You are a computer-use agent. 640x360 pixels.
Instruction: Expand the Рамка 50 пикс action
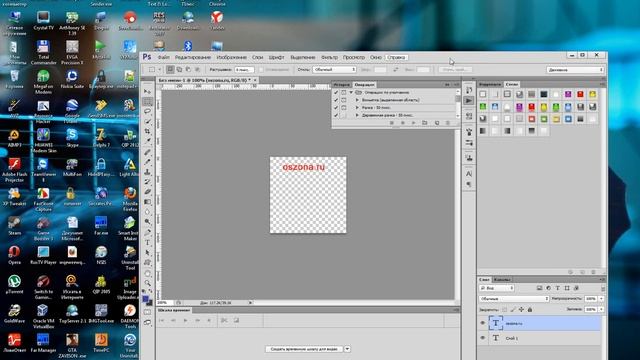357,108
